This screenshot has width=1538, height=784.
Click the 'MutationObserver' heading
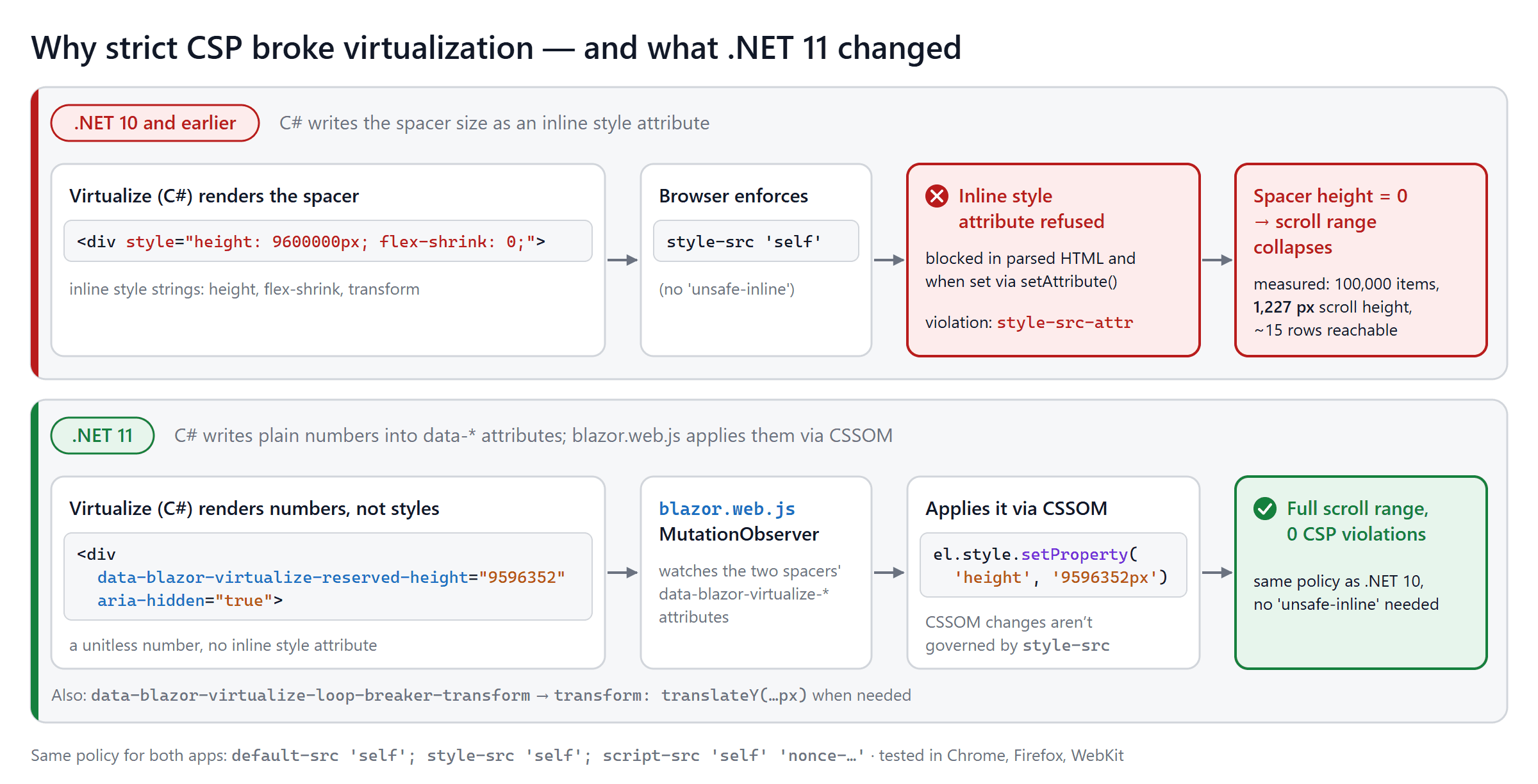(739, 534)
